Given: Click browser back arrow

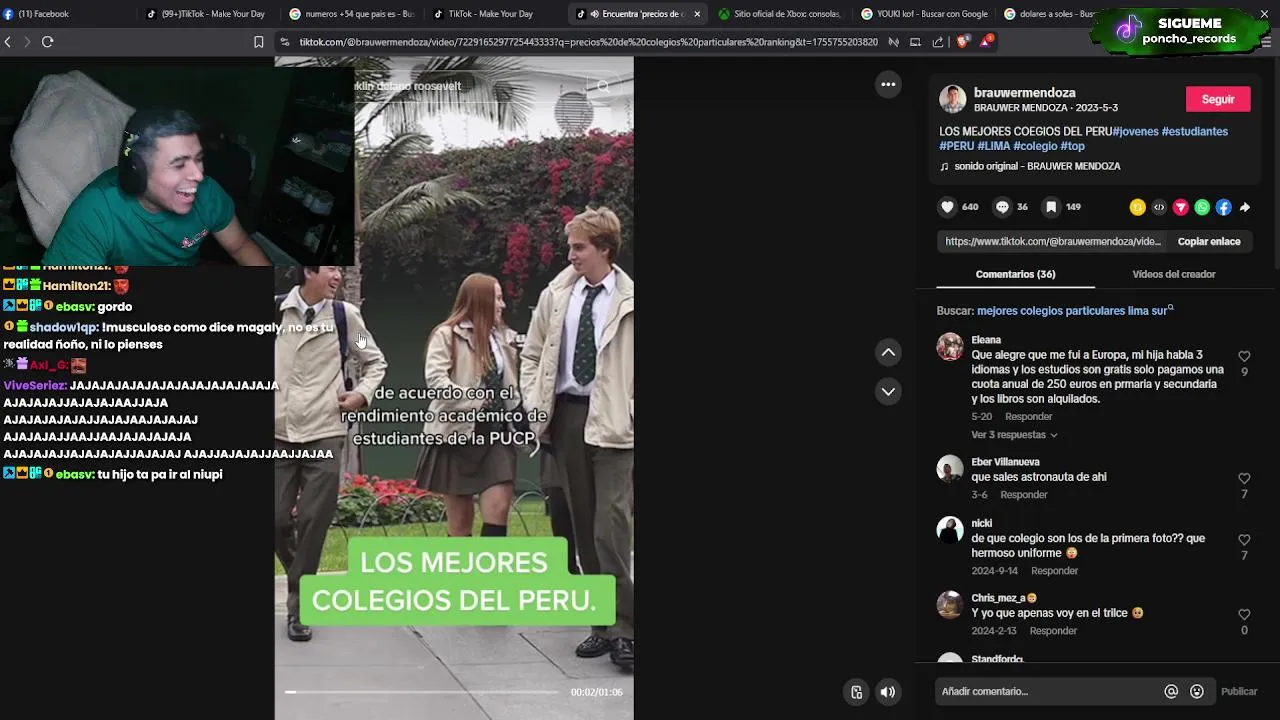Looking at the screenshot, I should pos(8,42).
